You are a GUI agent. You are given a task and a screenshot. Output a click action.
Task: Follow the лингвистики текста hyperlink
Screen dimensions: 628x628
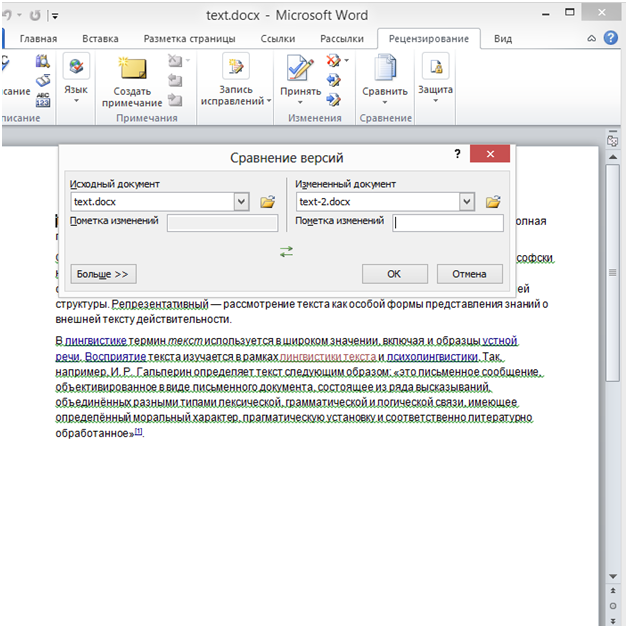click(x=328, y=356)
